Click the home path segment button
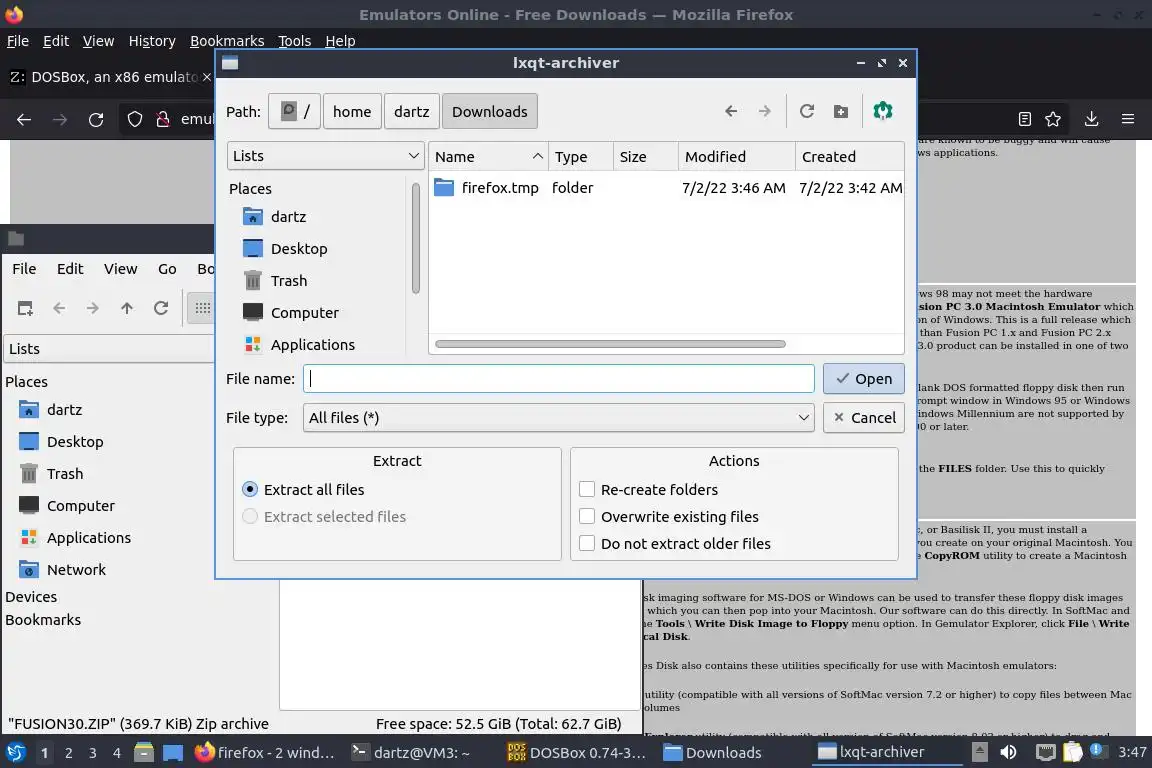The height and width of the screenshot is (768, 1152). pos(352,111)
